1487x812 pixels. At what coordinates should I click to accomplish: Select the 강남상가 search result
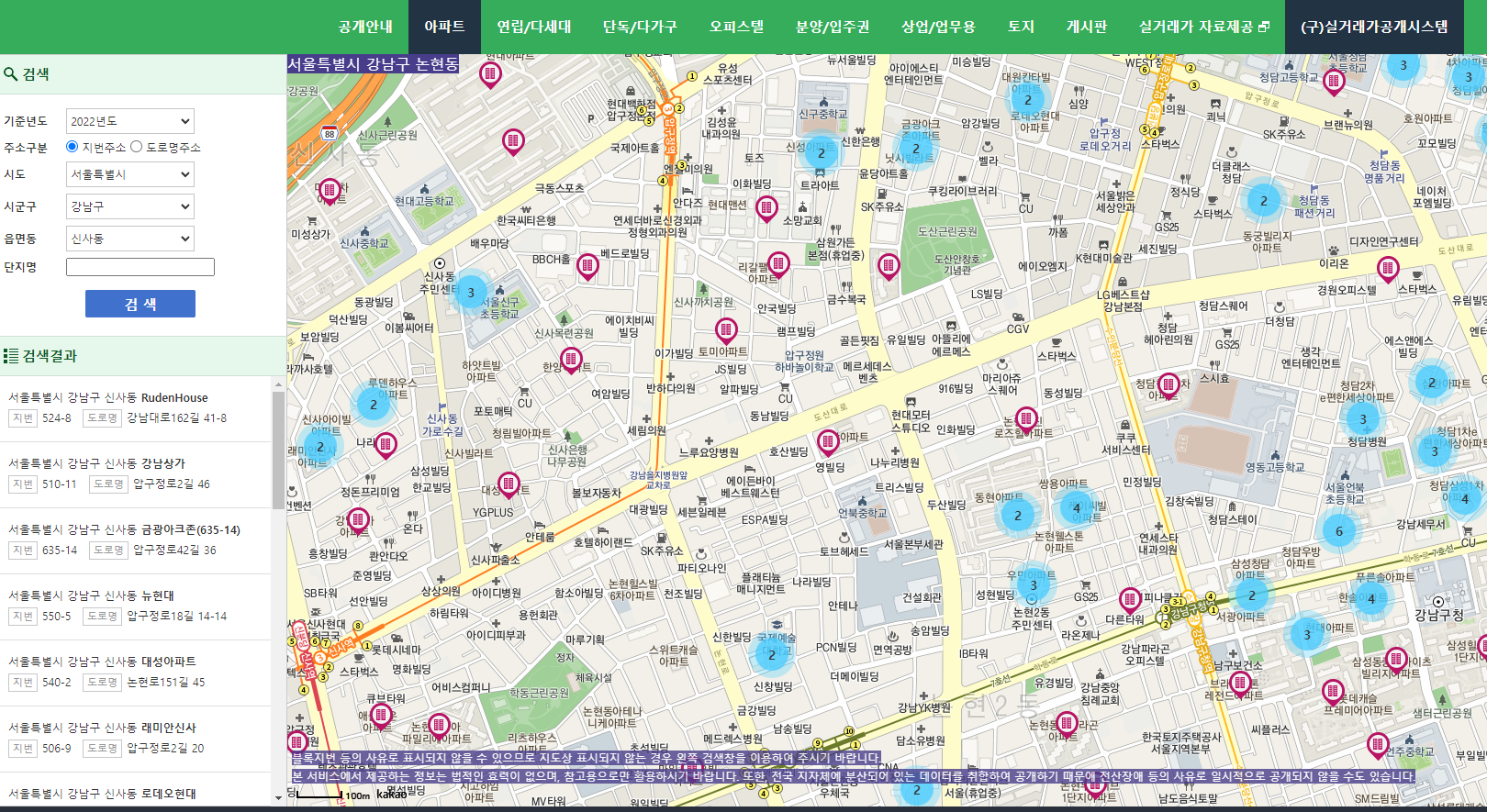tap(136, 474)
